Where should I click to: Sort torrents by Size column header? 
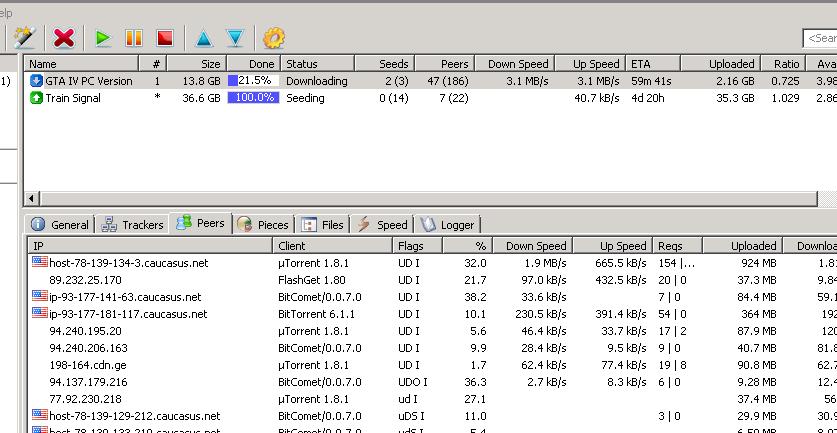[196, 64]
